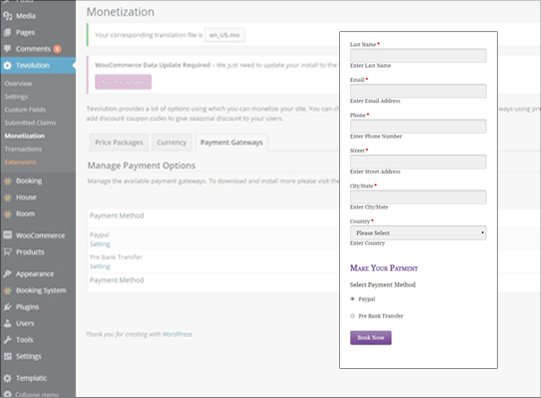Screen dimensions: 541x398
Task: Click the Products cart icon
Action: [8, 252]
